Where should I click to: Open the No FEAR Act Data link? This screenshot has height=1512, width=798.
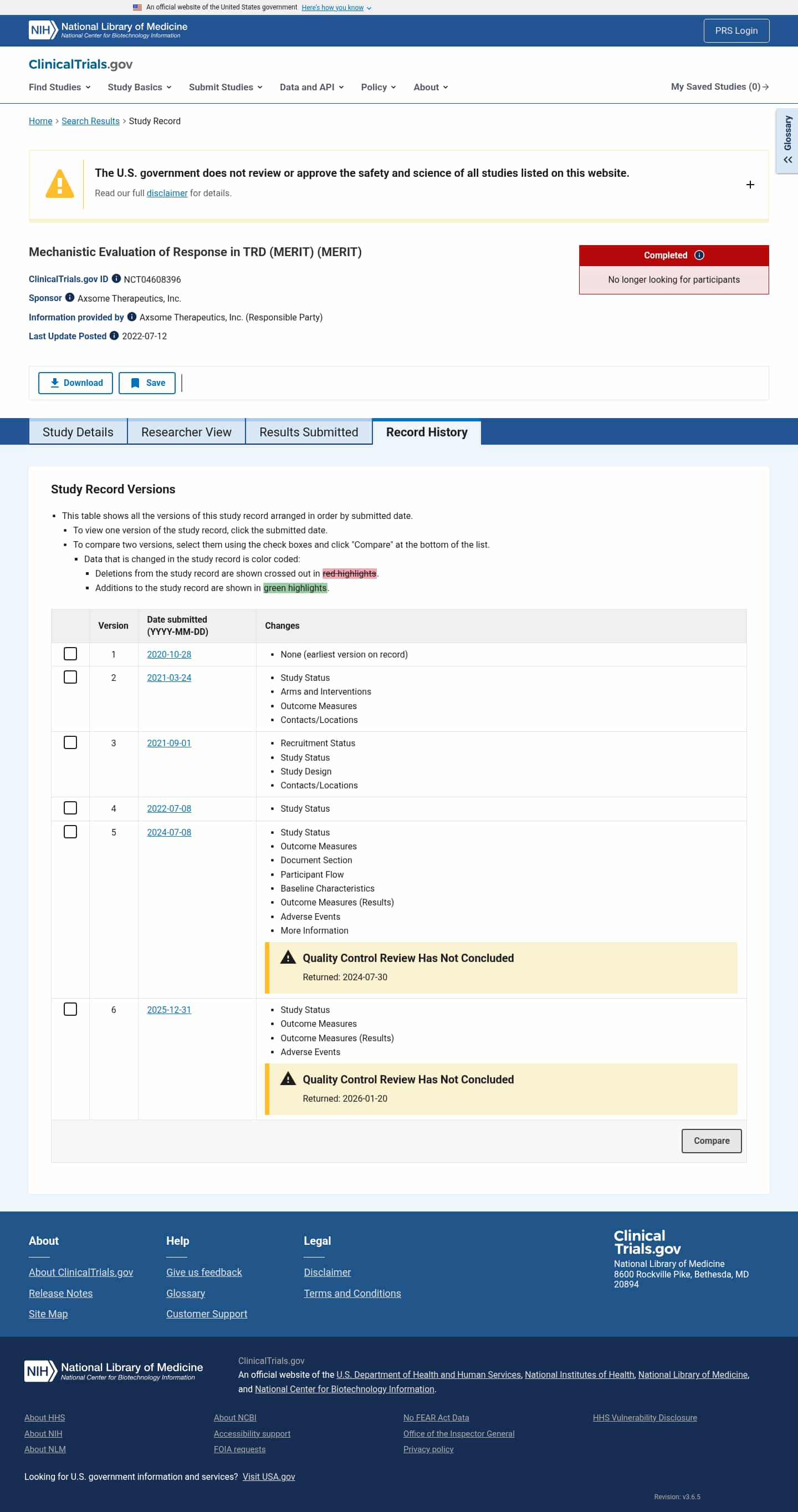[x=436, y=1418]
